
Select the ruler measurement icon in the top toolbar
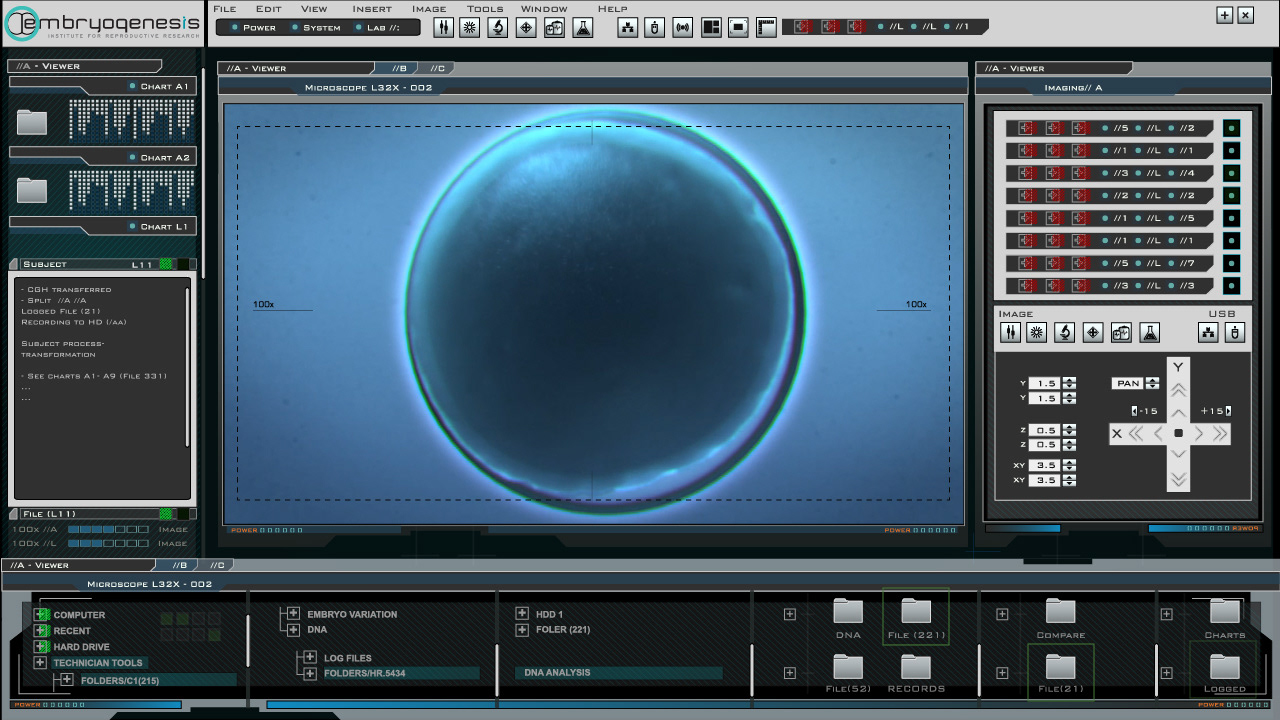[x=767, y=27]
